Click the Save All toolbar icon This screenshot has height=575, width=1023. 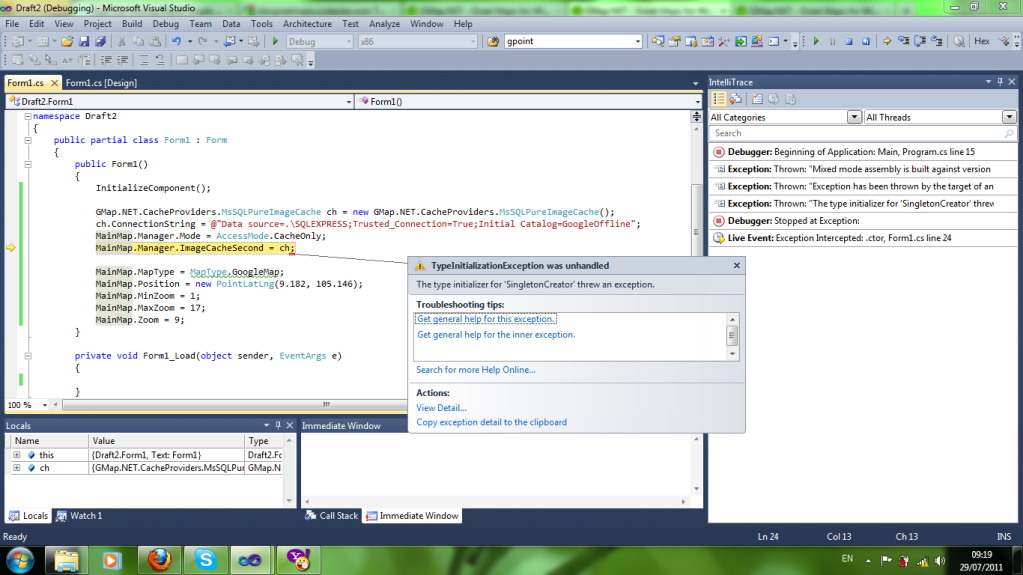click(x=100, y=41)
